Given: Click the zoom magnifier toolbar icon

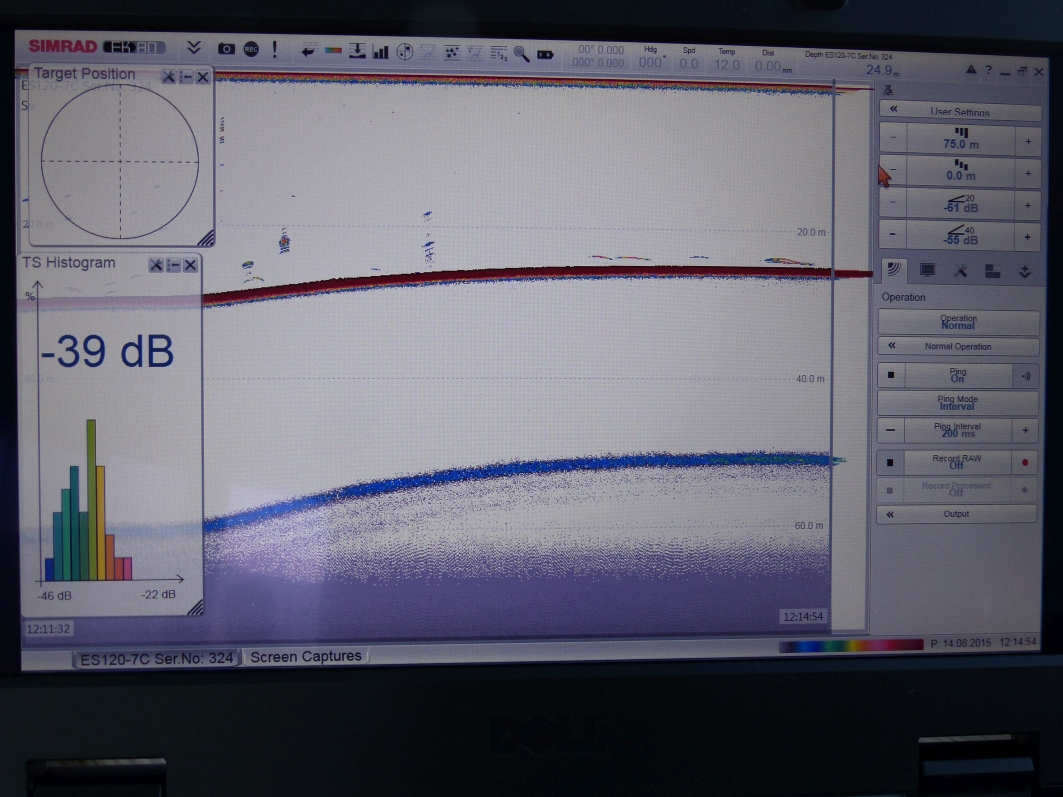Looking at the screenshot, I should coord(521,52).
